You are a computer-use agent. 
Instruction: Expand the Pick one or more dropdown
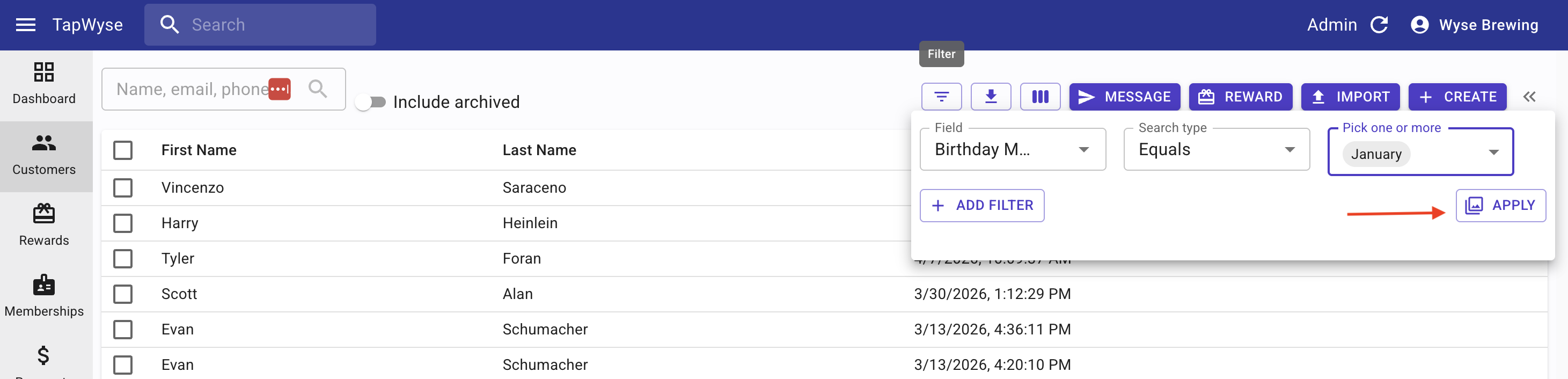pyautogui.click(x=1492, y=153)
